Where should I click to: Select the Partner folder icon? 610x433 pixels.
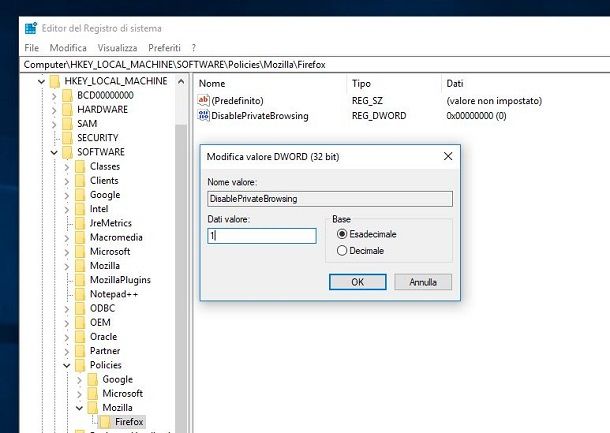coord(80,351)
